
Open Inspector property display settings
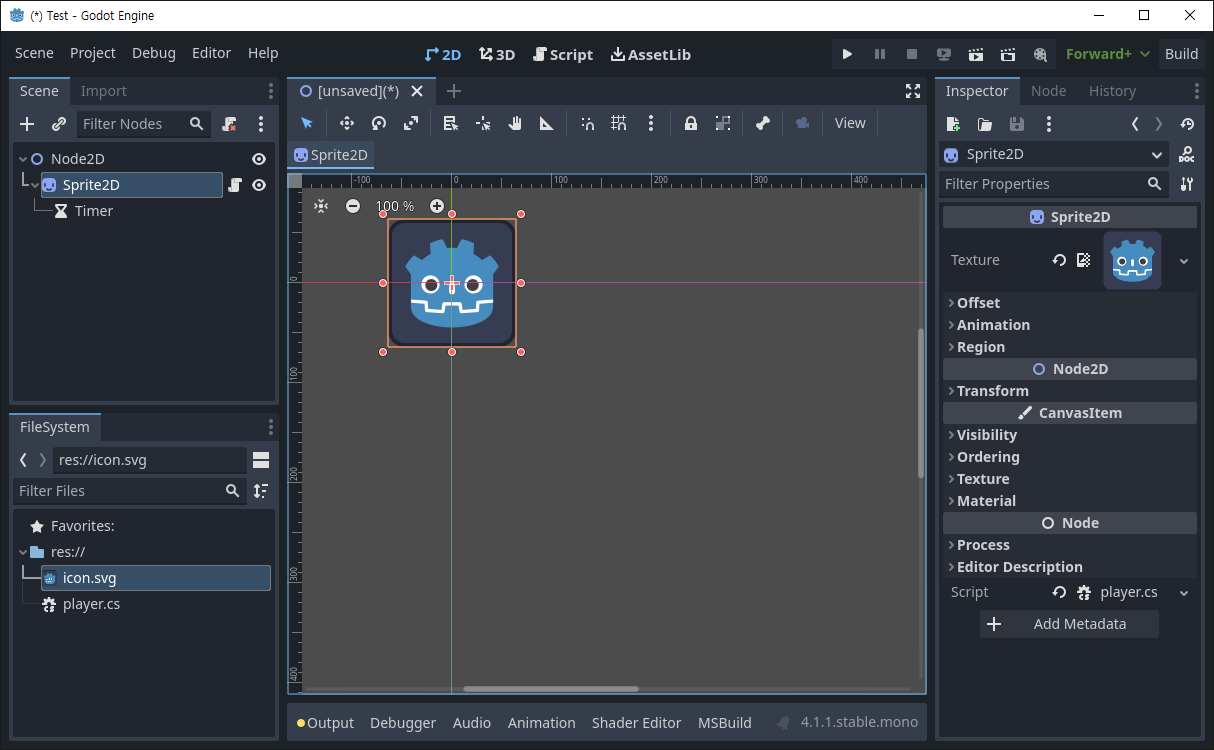pyautogui.click(x=1187, y=184)
